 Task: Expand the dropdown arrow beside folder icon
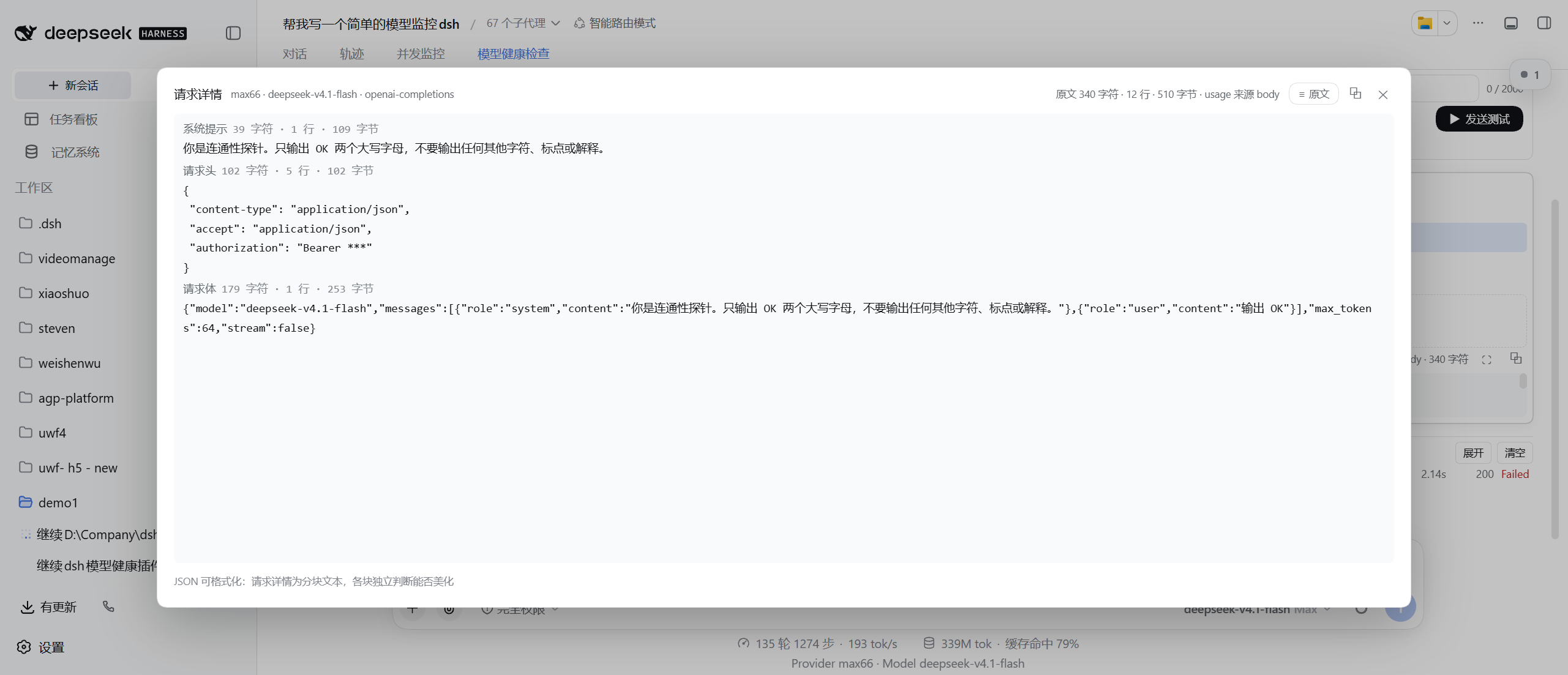1447,23
